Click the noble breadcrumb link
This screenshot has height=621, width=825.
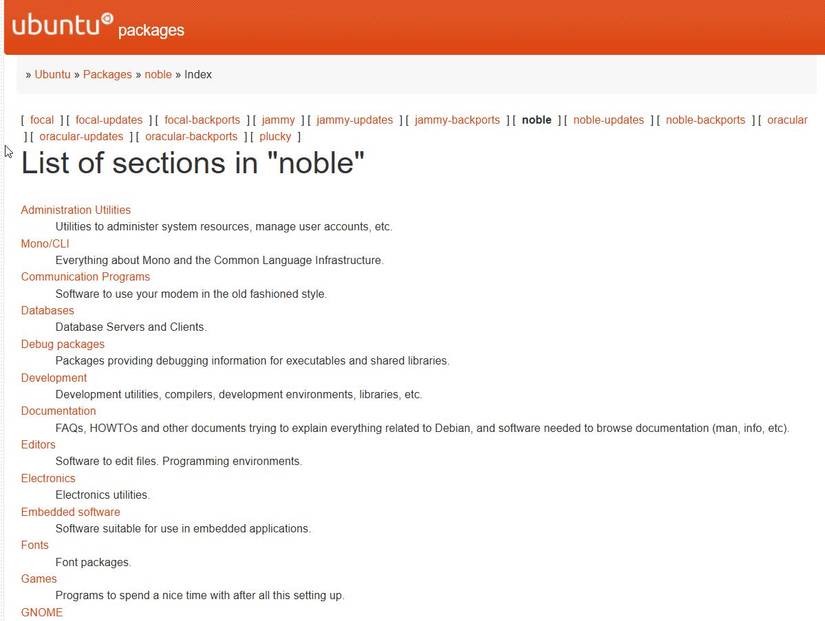158,75
